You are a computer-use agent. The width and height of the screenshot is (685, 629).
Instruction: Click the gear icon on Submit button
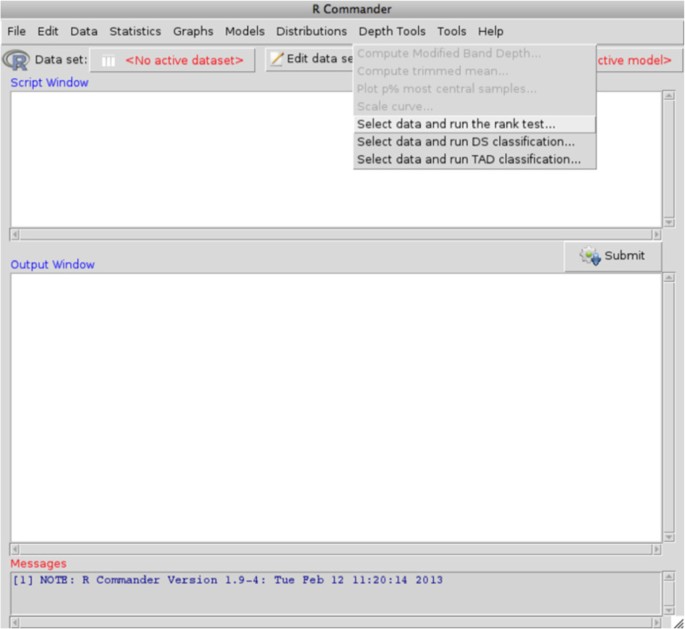590,256
